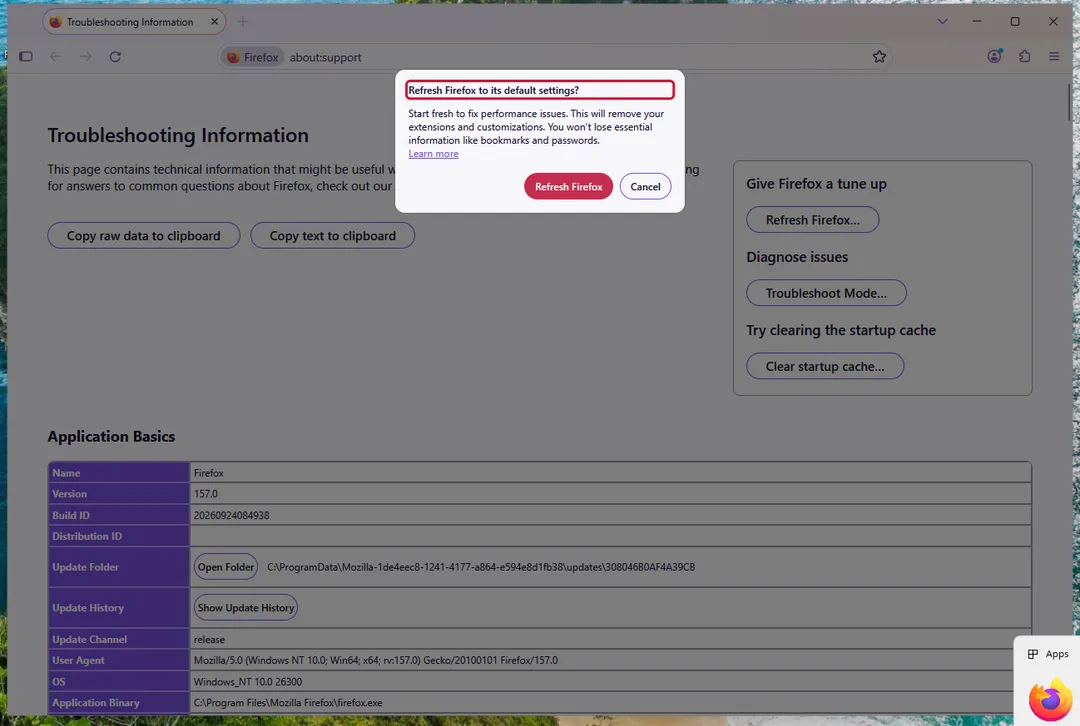Bookmark this page with the star icon
This screenshot has height=726, width=1080.
(x=879, y=56)
